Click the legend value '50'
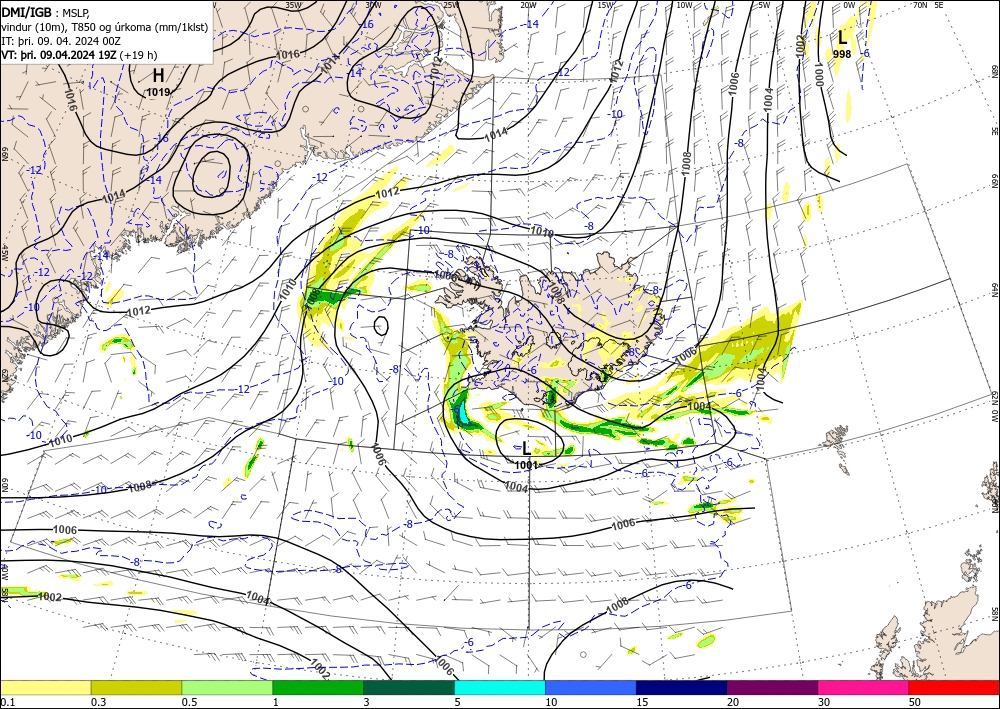Image resolution: width=1000 pixels, height=709 pixels. pyautogui.click(x=915, y=702)
